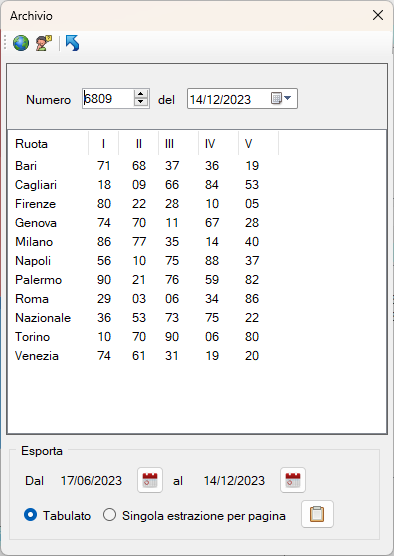
Task: Increase the Numero value with up arrow
Action: point(141,94)
